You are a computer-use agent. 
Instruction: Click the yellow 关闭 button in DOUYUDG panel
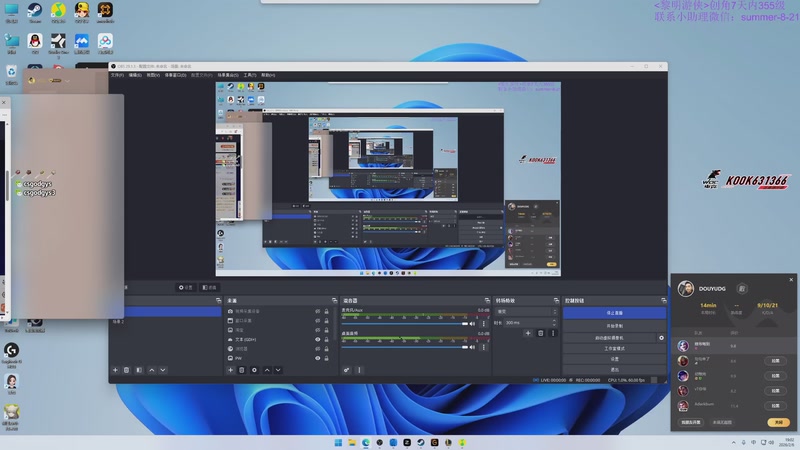coord(778,422)
